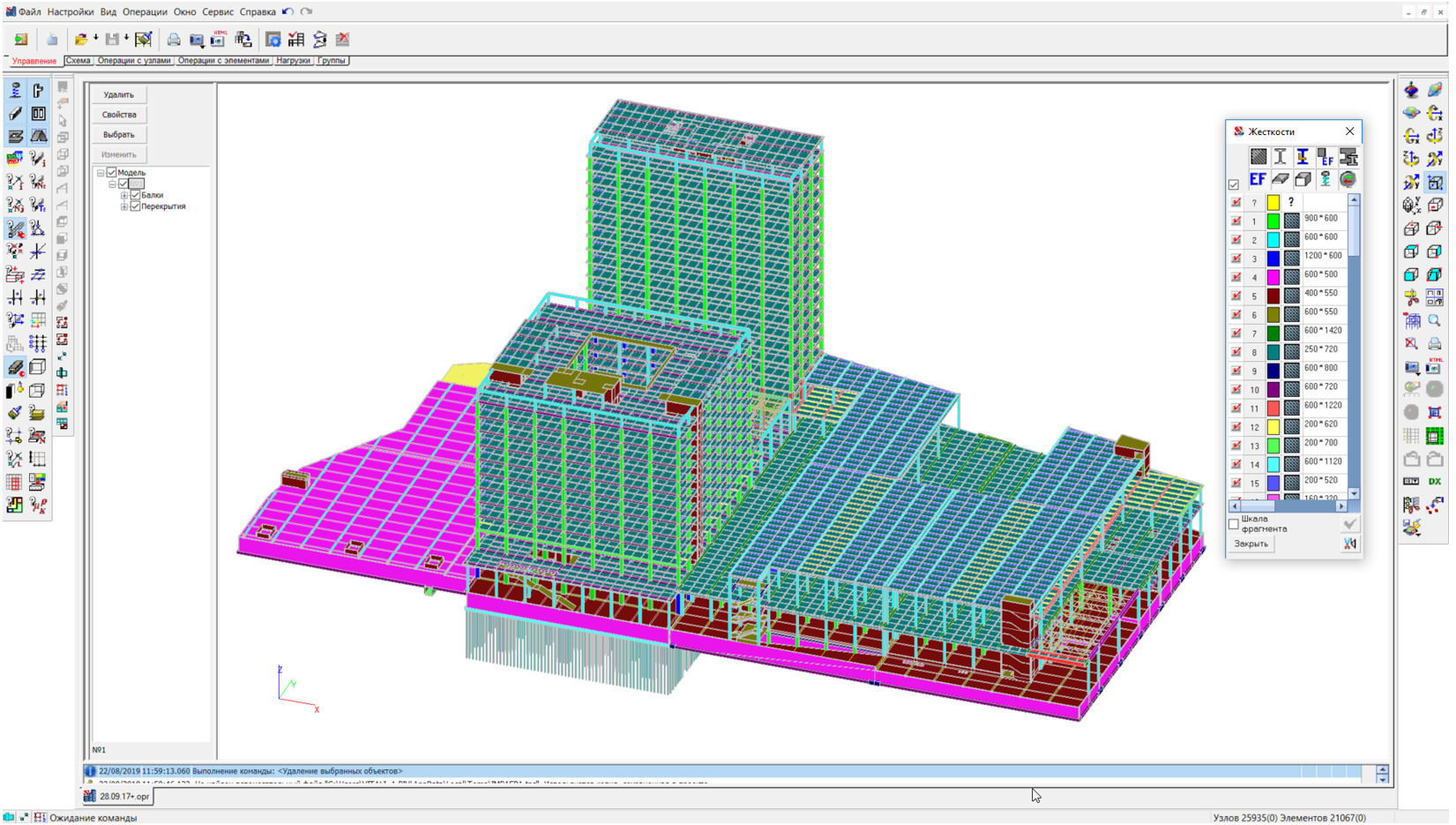Viewport: 1456px width, 825px height.
Task: Click the magenta color swatch for 600*500
Action: pyautogui.click(x=1273, y=277)
